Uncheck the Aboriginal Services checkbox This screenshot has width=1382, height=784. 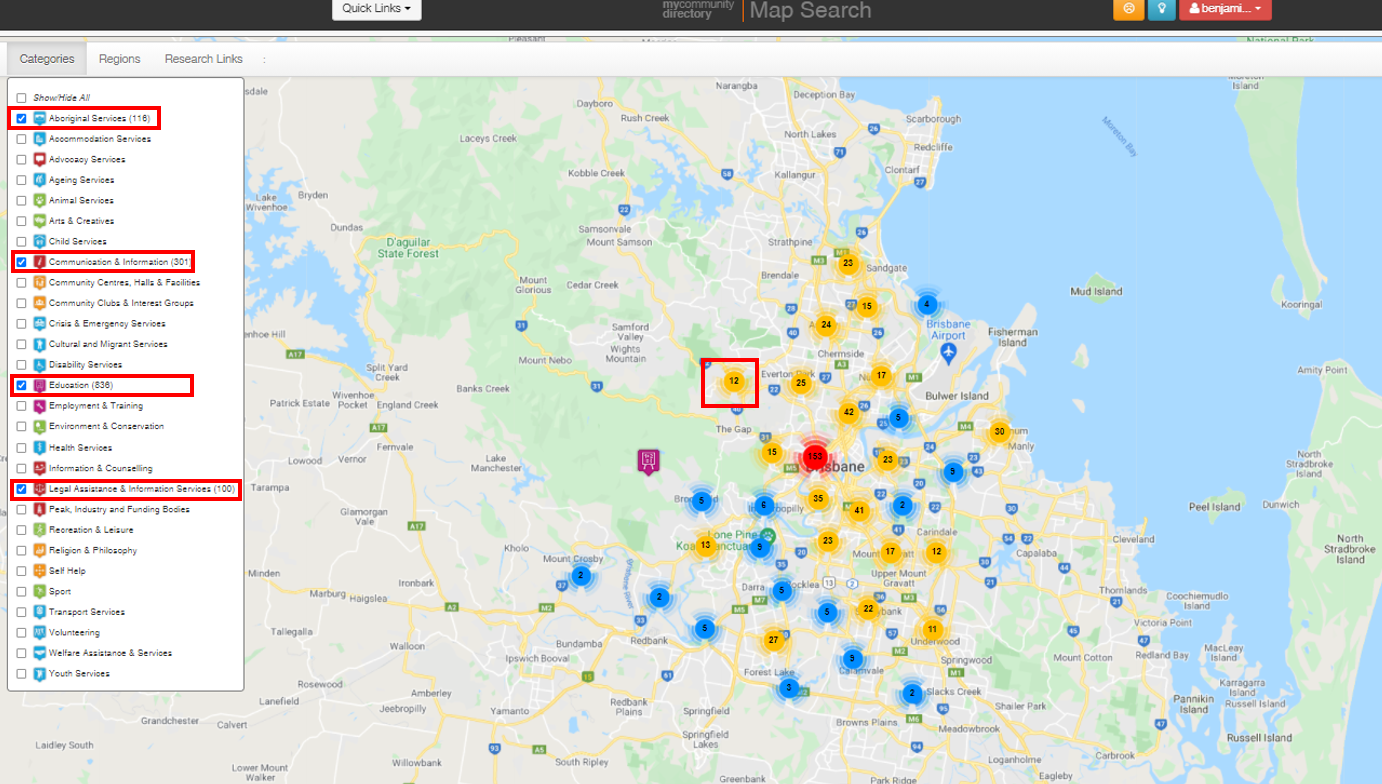tap(21, 119)
